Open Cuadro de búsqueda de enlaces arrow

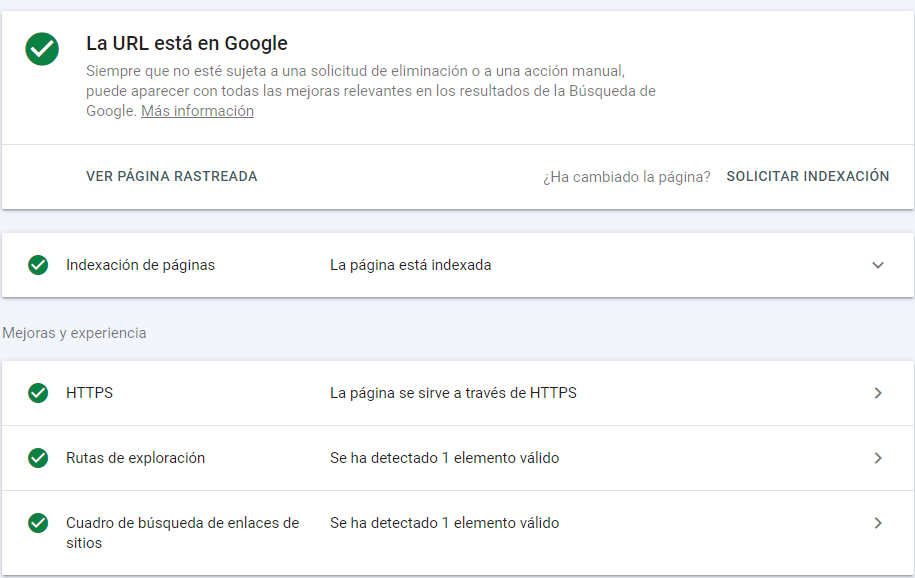click(878, 523)
